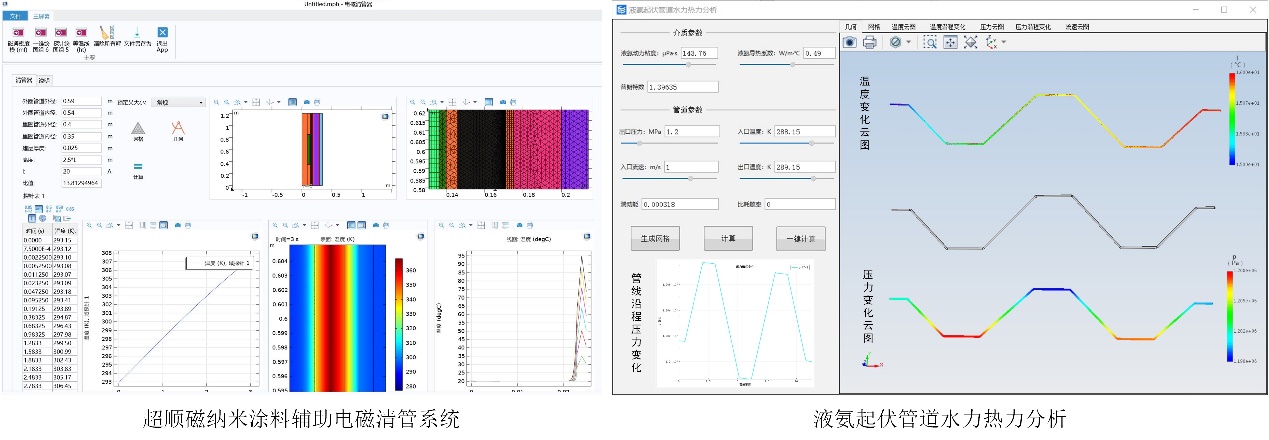1269x440 pixels.
Task: Click the 计算 button between the two others
Action: pyautogui.click(x=728, y=239)
